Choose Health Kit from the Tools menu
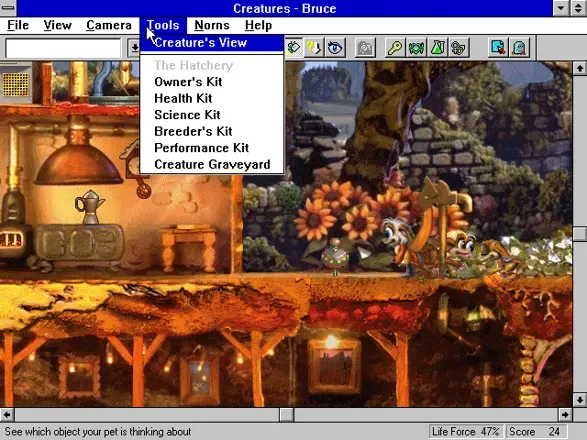Image resolution: width=587 pixels, height=440 pixels. [x=212, y=98]
